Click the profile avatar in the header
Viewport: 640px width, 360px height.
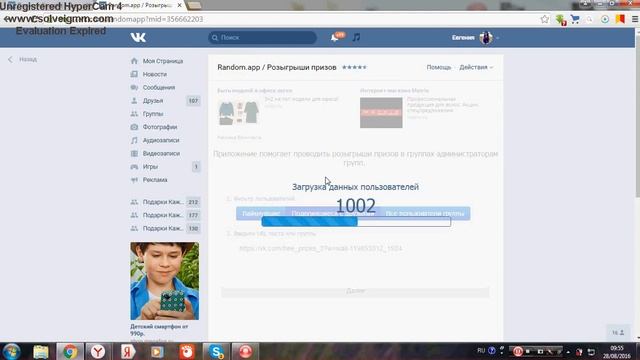tap(486, 38)
